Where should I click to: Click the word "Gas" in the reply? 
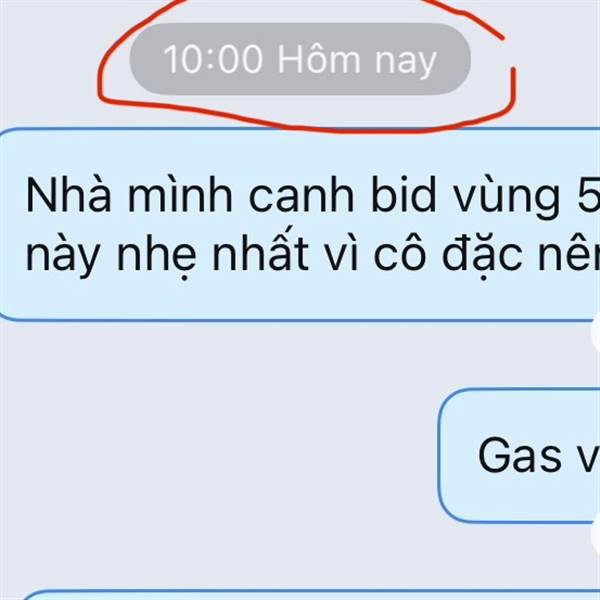click(x=520, y=455)
